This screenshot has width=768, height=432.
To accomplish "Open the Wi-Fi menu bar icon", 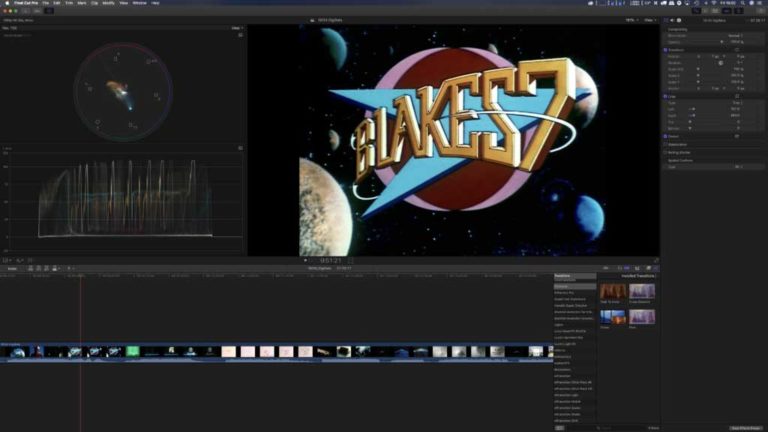I will pyautogui.click(x=713, y=3).
